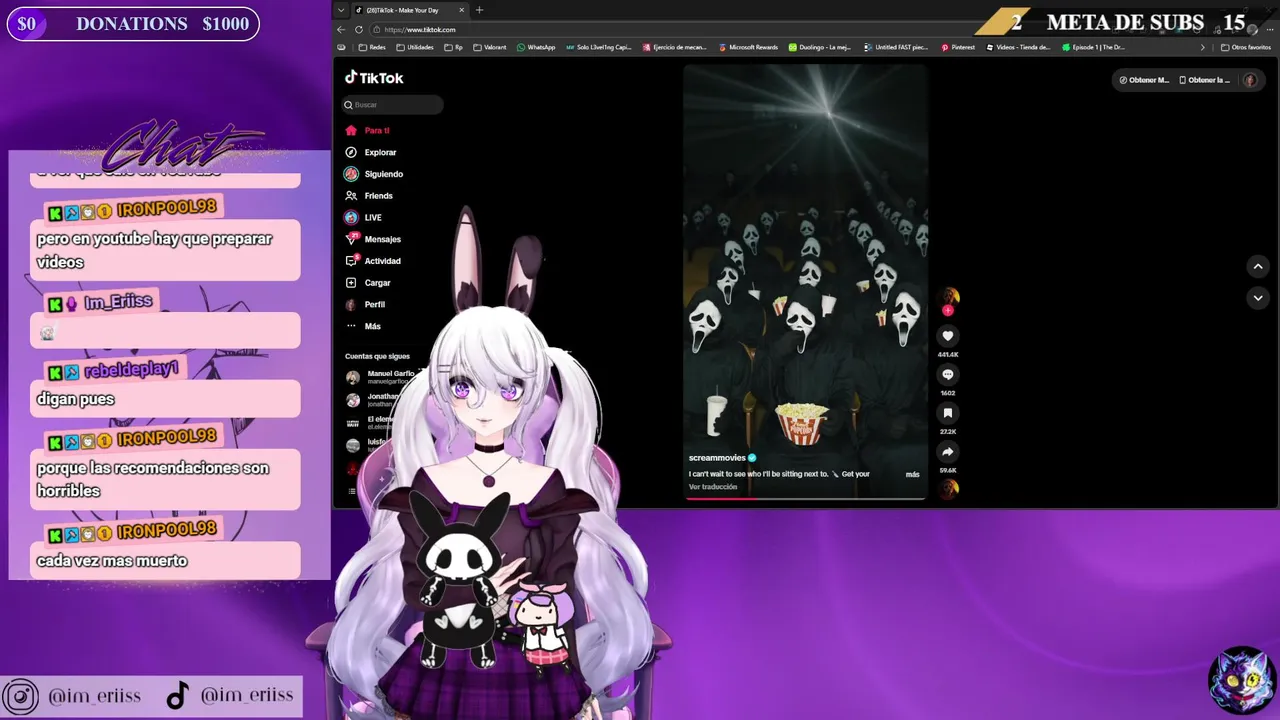
Task: Open the WhatsApp bookmark
Action: coord(536,47)
